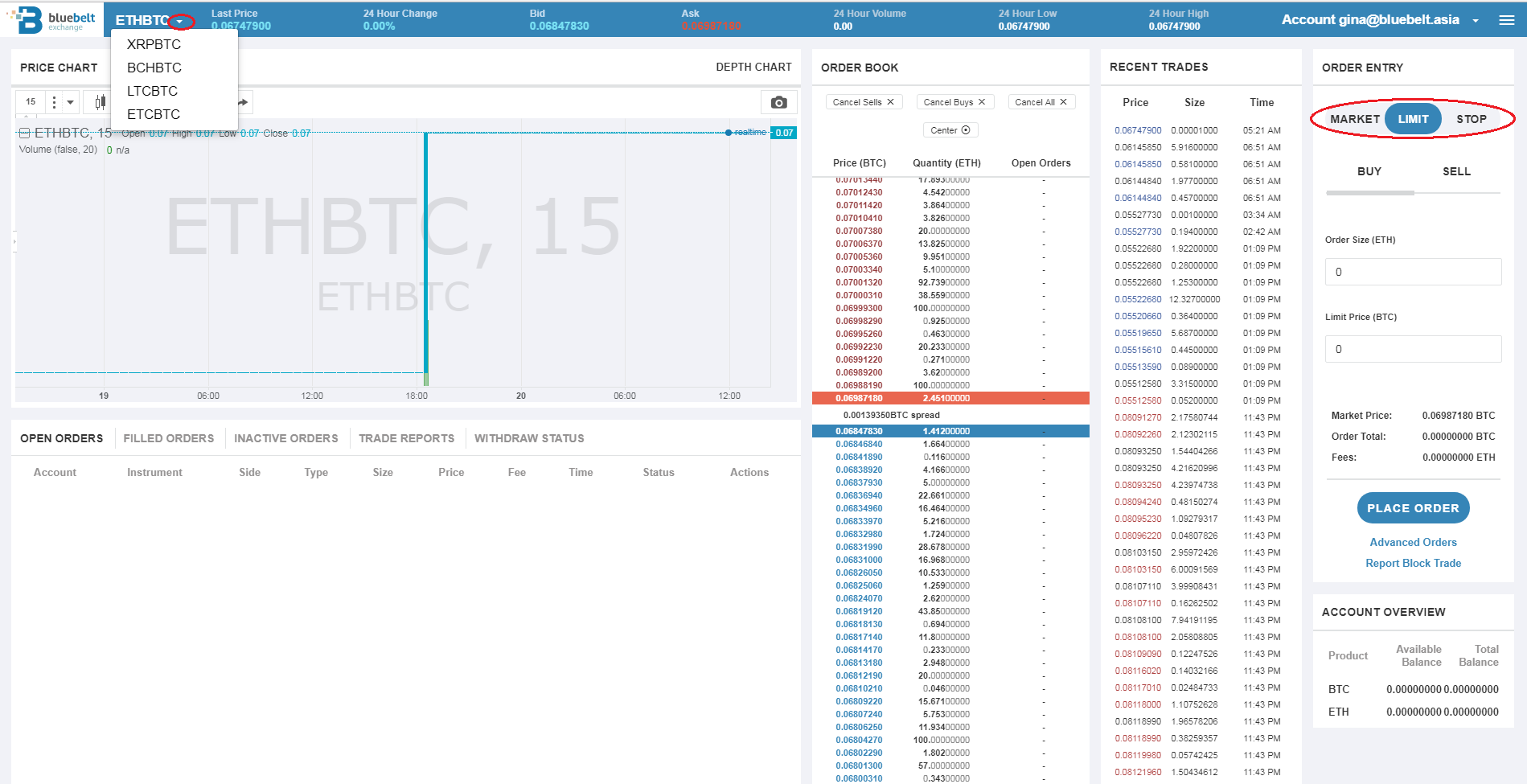Change chart type with candlestick icon

(100, 102)
